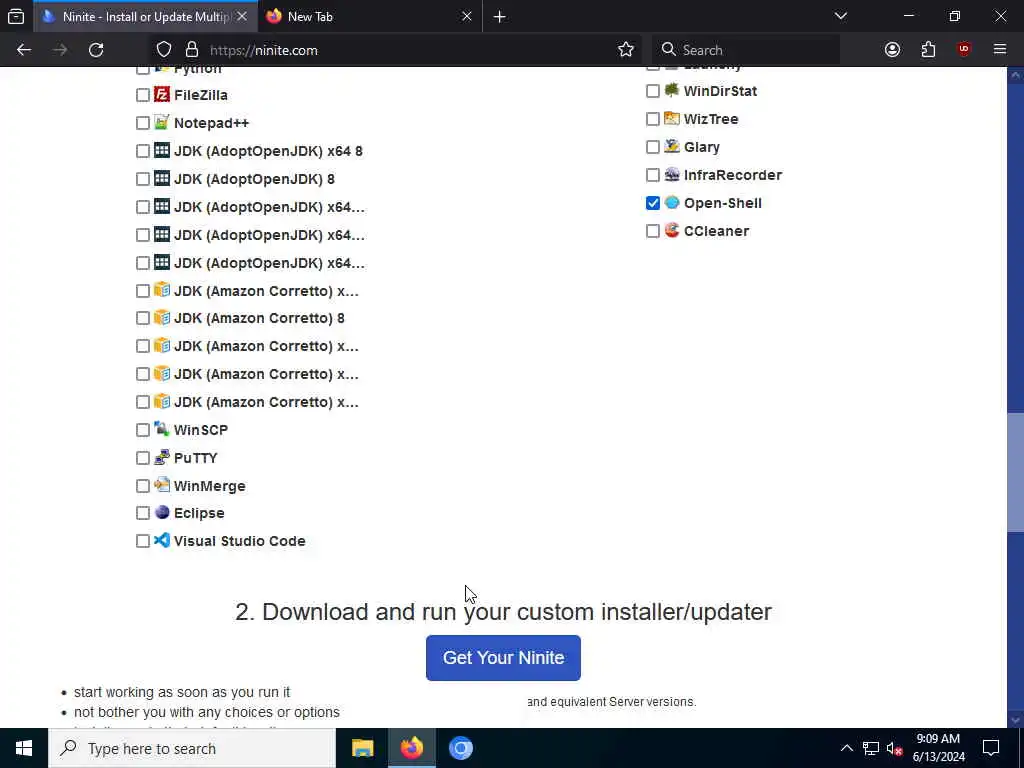Click the Glary app icon
The height and width of the screenshot is (768, 1024).
(672, 146)
